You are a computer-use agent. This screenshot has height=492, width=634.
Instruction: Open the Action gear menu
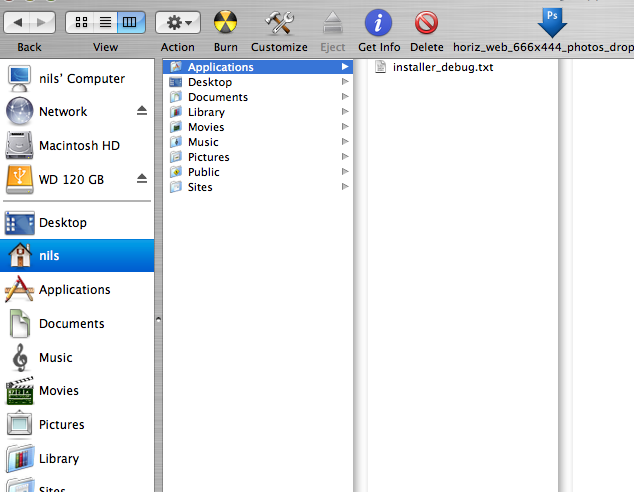178,22
